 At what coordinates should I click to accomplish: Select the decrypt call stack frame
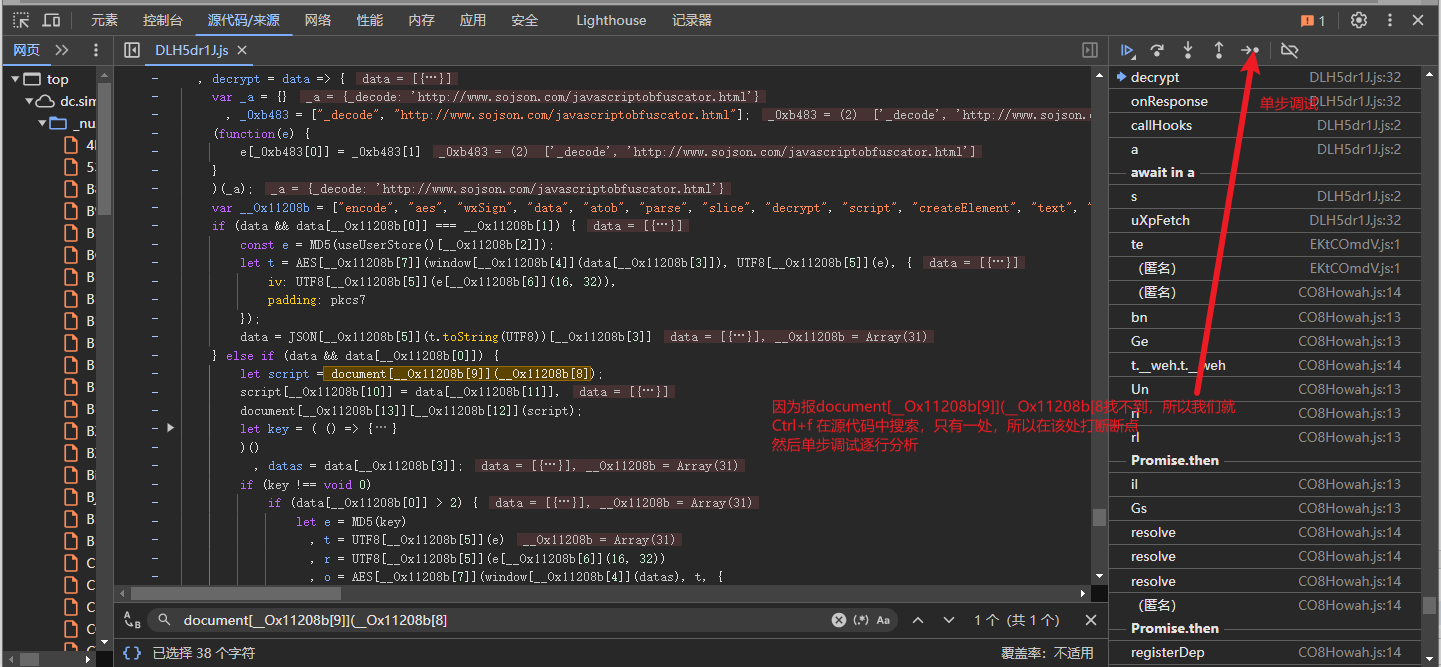pos(1265,77)
